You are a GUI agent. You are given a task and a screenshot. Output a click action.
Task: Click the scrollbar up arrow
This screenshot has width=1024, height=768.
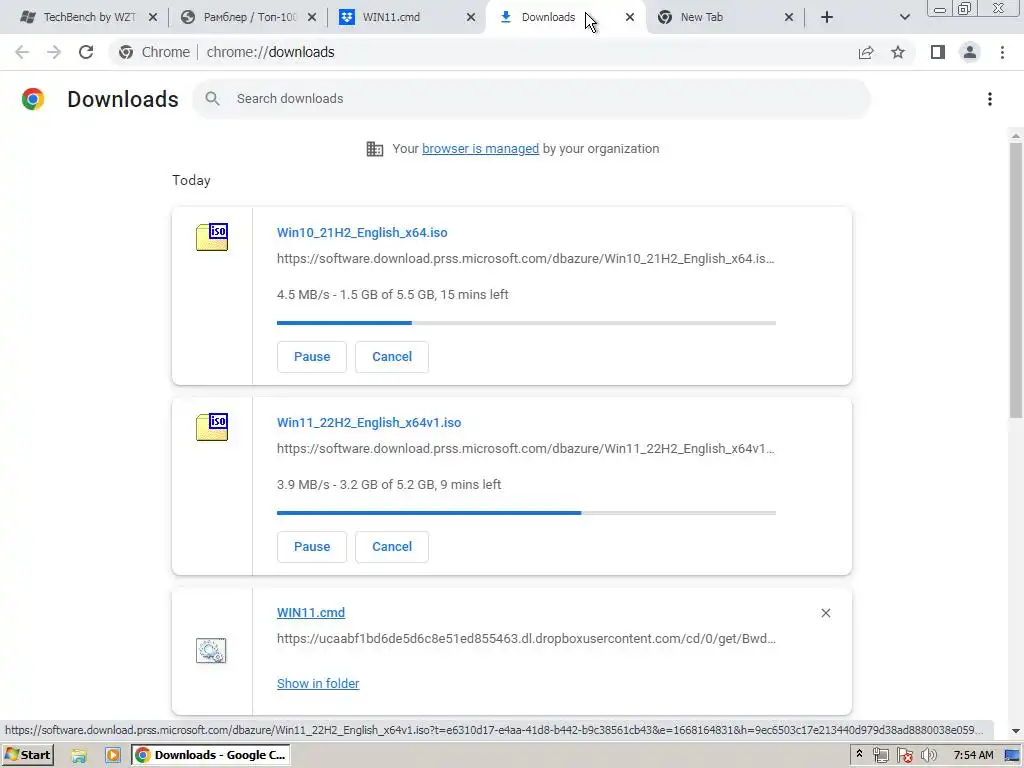tap(1016, 135)
